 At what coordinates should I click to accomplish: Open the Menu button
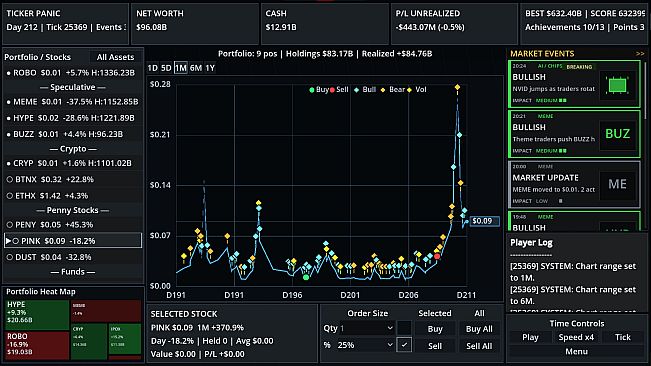click(577, 351)
